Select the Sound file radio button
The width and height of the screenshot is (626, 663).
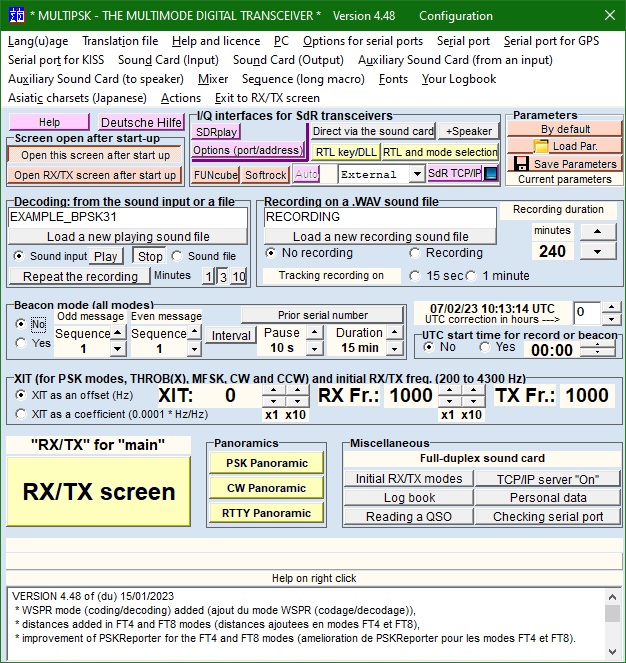click(181, 256)
